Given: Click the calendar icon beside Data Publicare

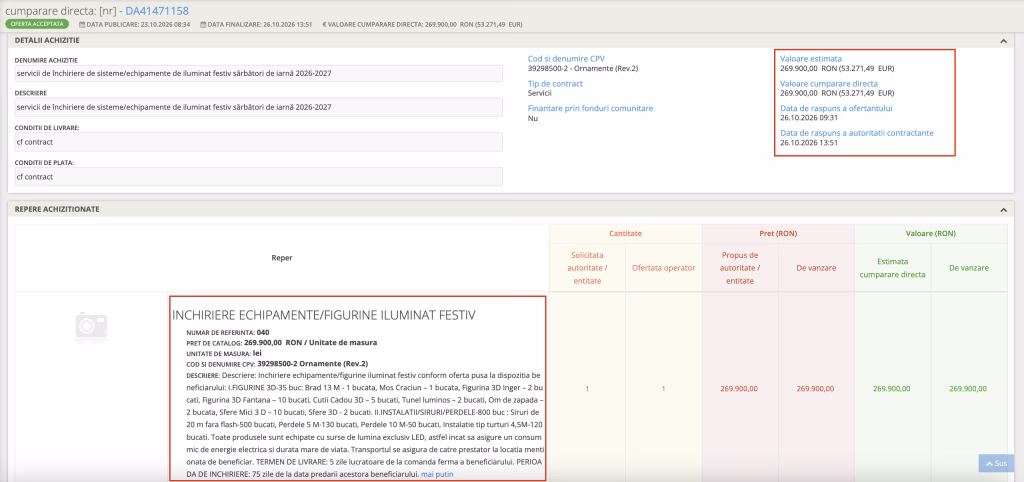Looking at the screenshot, I should point(82,24).
